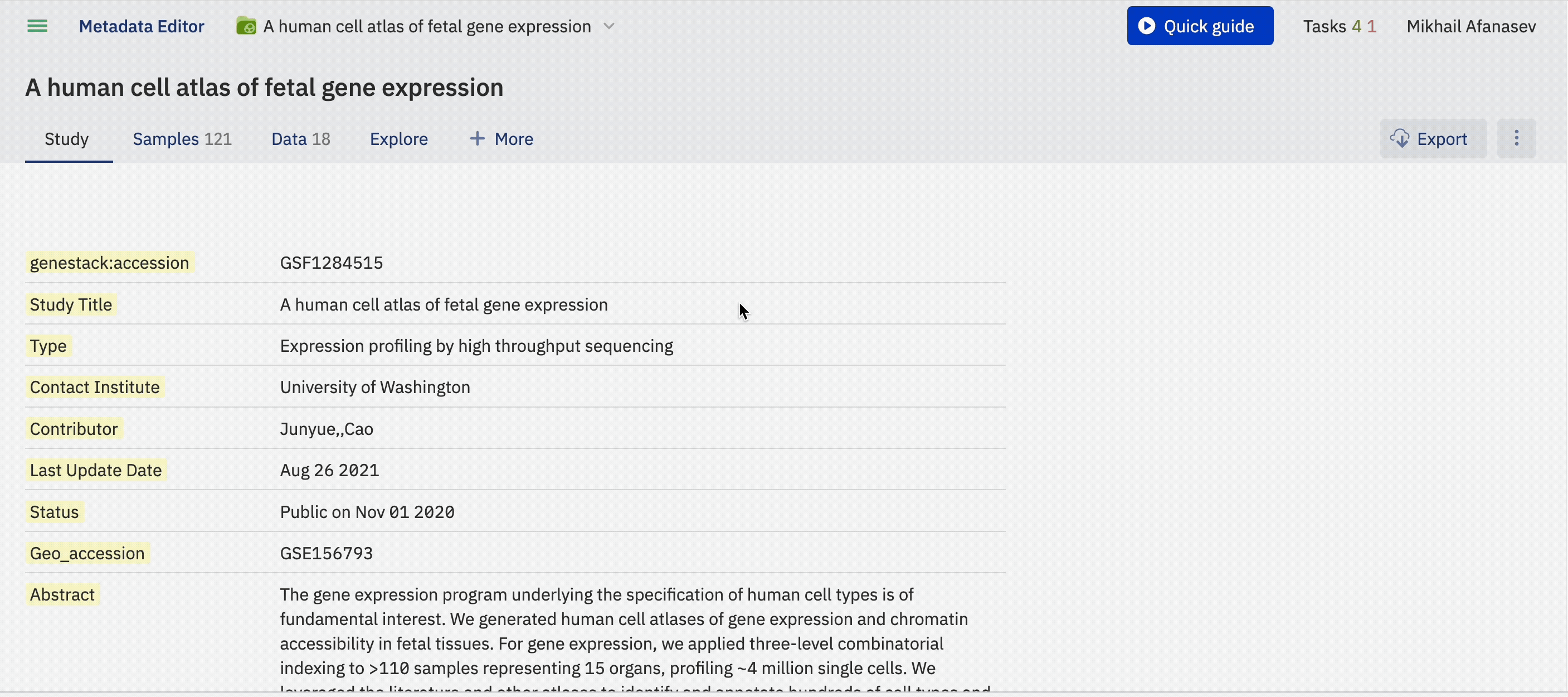
Task: Select the Study tab
Action: coord(67,139)
